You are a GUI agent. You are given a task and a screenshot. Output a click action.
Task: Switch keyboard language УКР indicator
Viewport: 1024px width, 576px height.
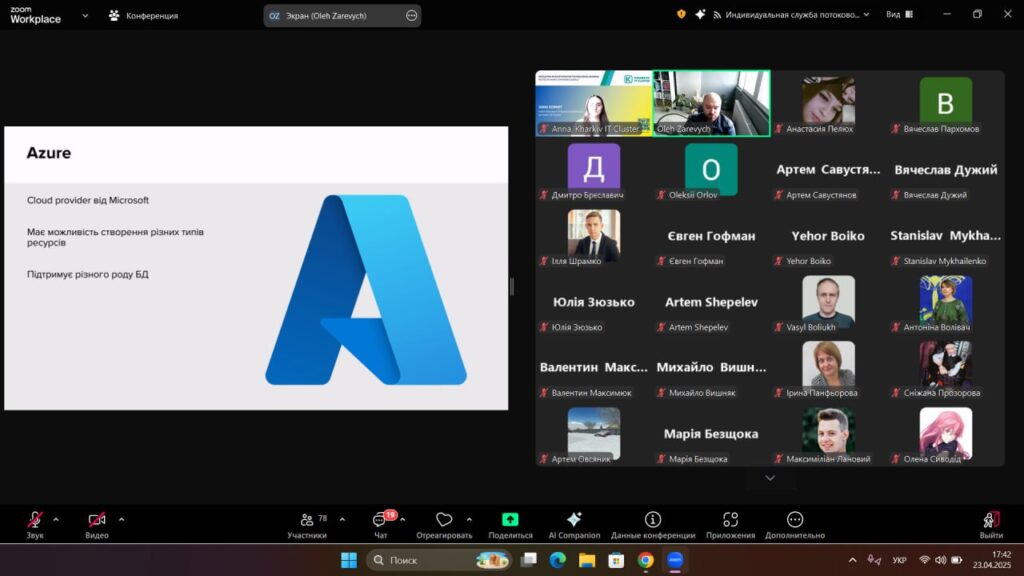pos(899,560)
